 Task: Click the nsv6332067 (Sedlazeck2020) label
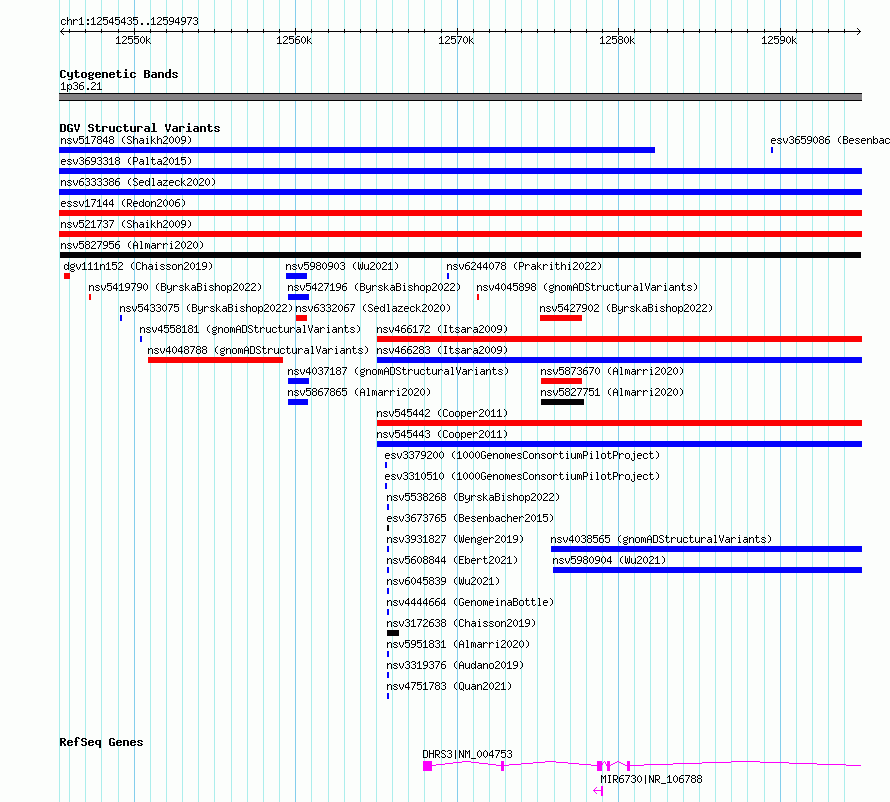373,308
